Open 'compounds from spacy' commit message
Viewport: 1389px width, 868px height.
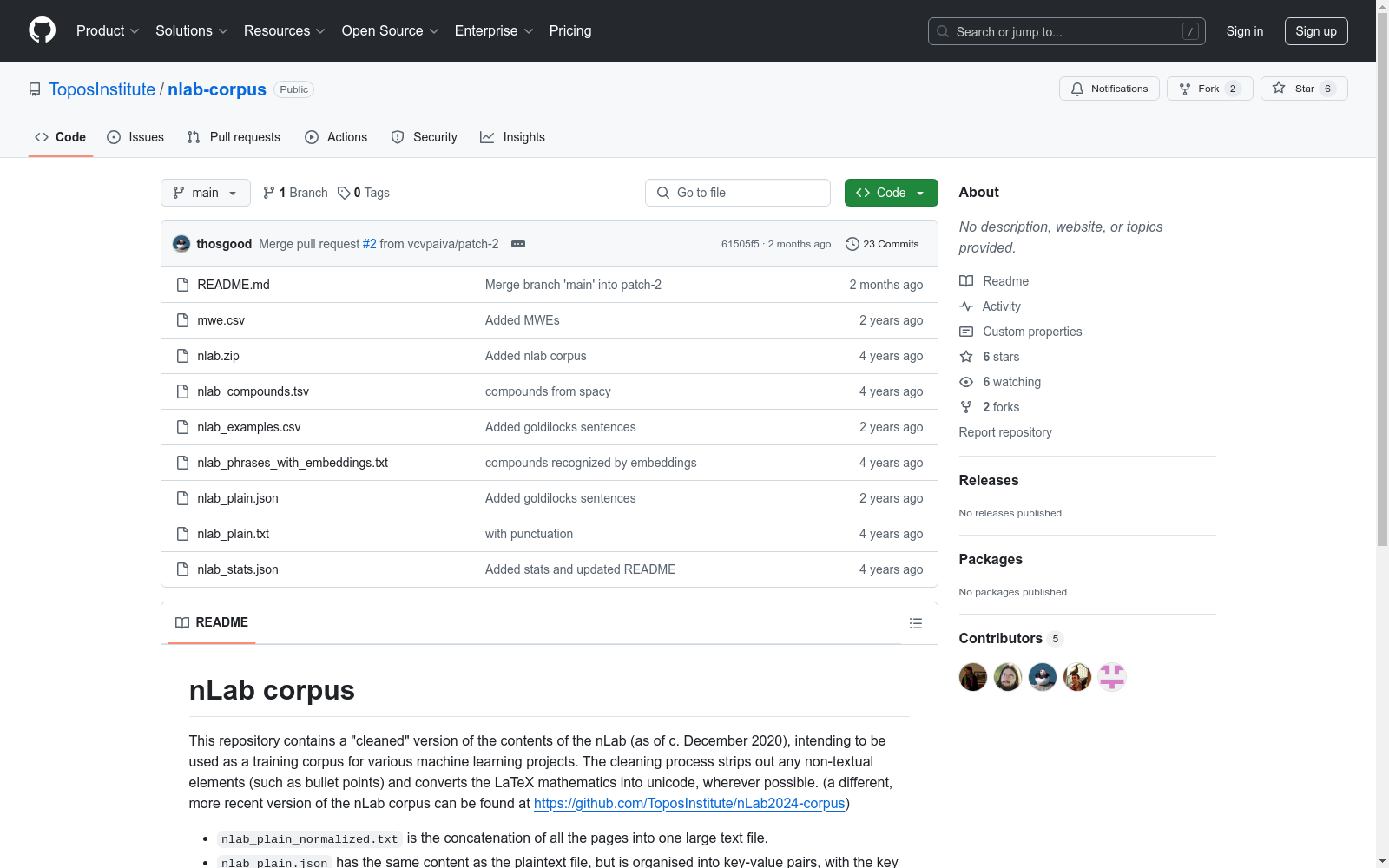pos(548,391)
